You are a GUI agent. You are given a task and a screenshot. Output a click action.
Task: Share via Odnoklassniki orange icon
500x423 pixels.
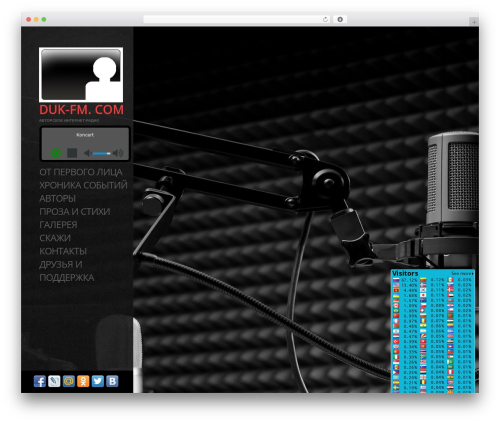pyautogui.click(x=83, y=381)
